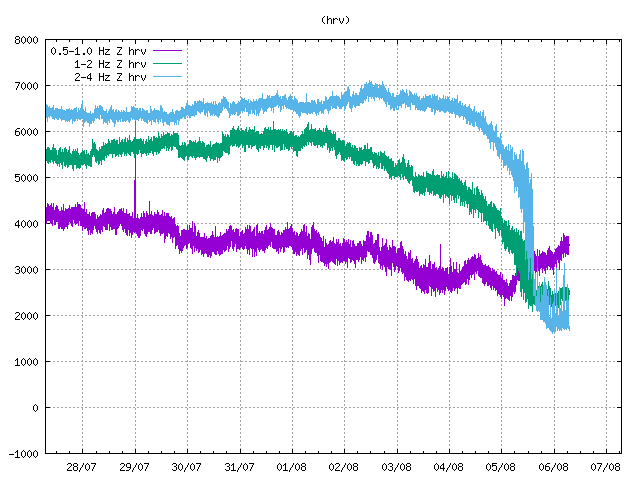The image size is (640, 480).
Task: Click x-axis date label 01/08
Action: coord(291,467)
